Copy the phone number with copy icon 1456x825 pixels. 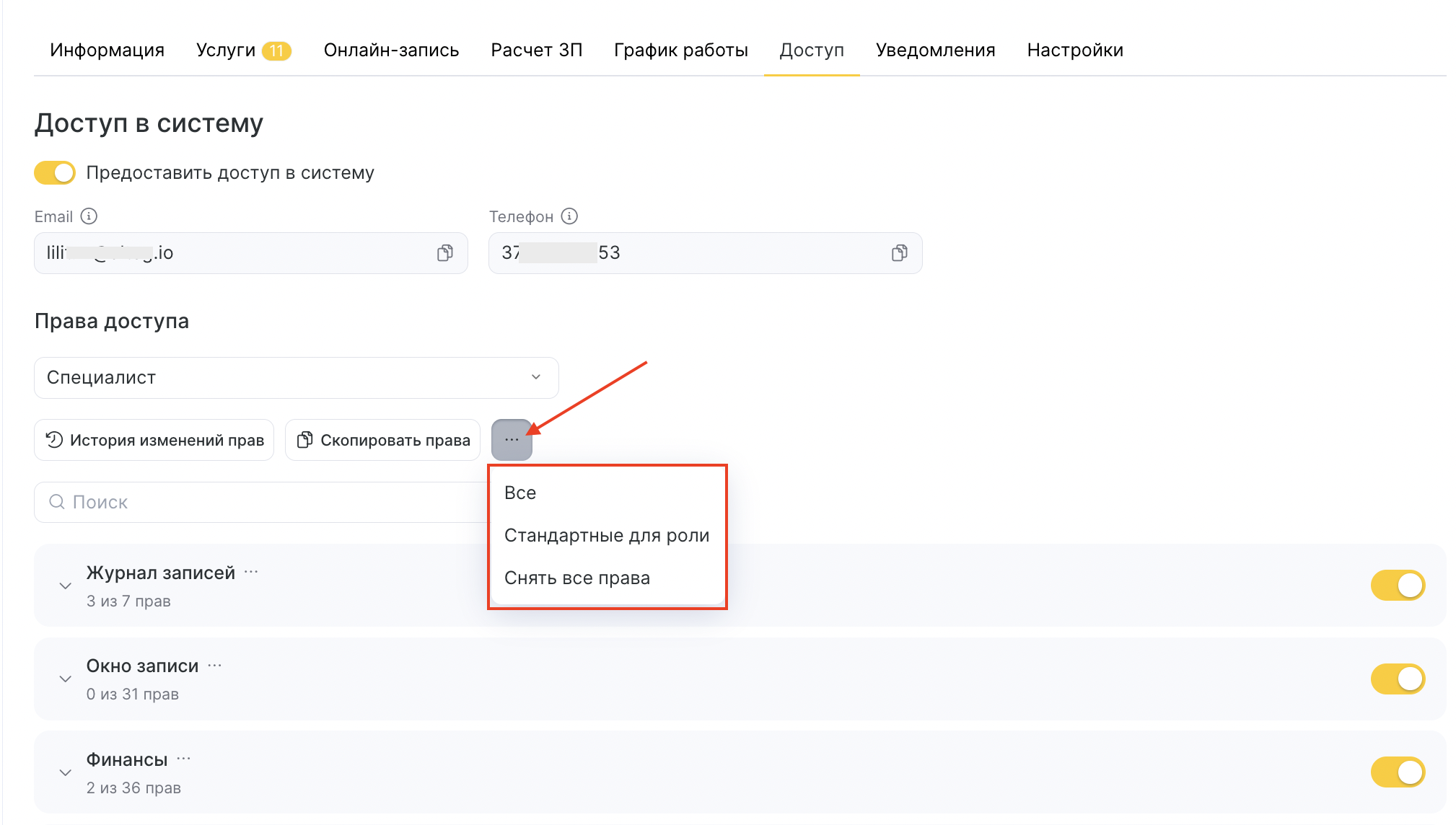pyautogui.click(x=899, y=253)
